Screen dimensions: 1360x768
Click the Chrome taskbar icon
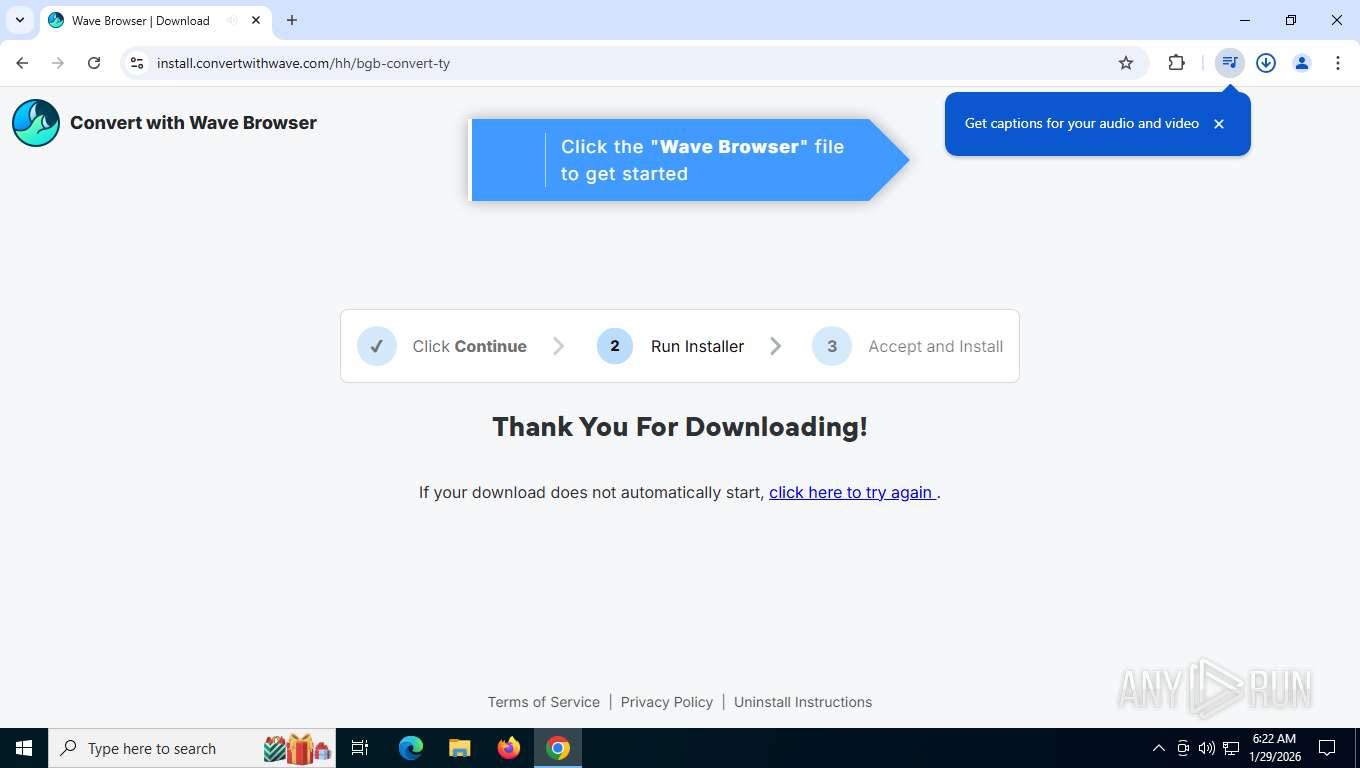point(558,748)
